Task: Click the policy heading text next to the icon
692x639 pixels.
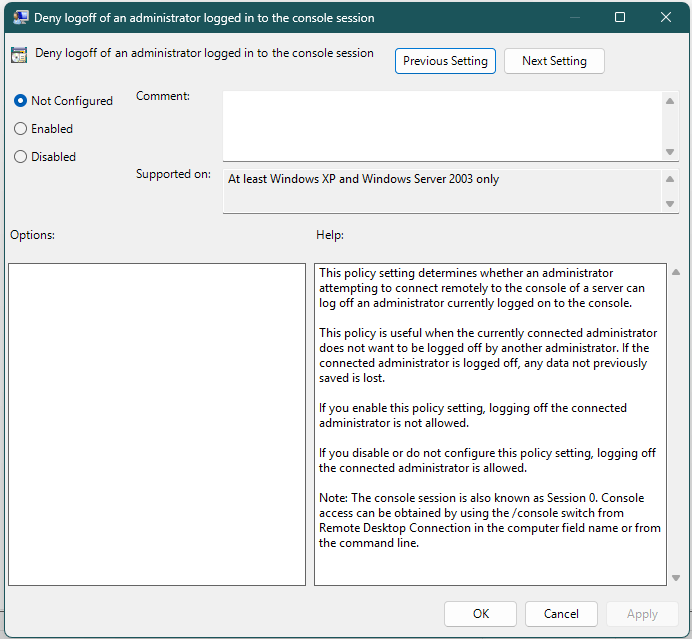Action: [204, 53]
